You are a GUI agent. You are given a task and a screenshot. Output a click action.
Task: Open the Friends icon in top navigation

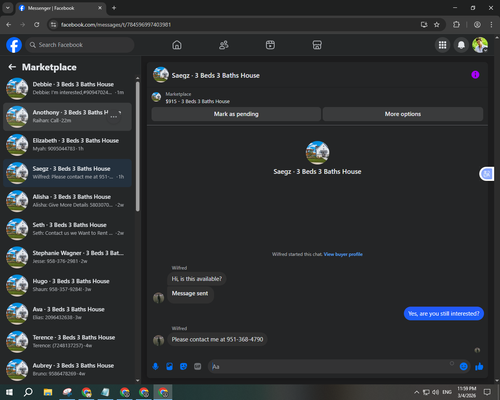point(224,45)
